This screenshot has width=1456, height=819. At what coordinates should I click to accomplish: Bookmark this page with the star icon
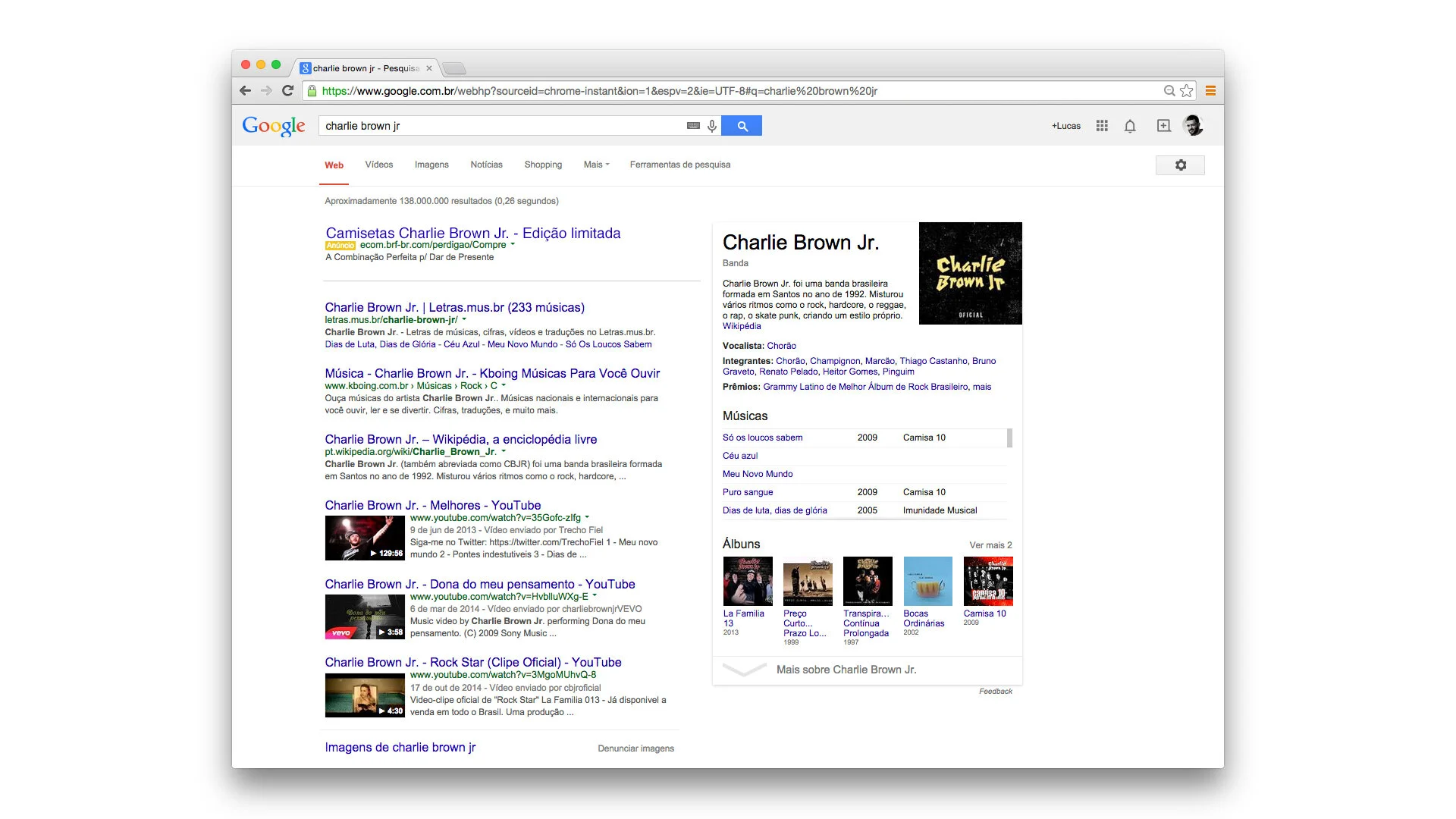pyautogui.click(x=1187, y=91)
